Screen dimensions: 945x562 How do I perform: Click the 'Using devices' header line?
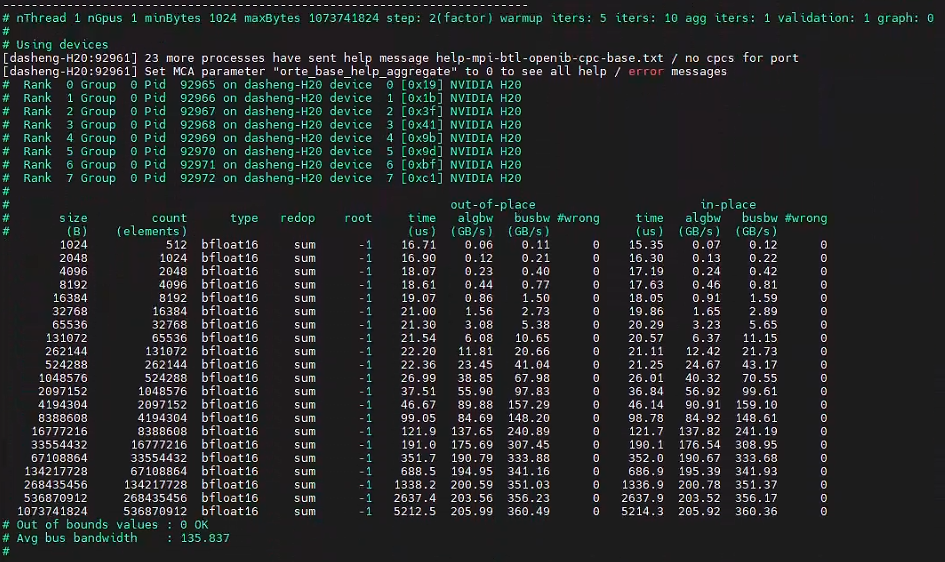coord(55,45)
